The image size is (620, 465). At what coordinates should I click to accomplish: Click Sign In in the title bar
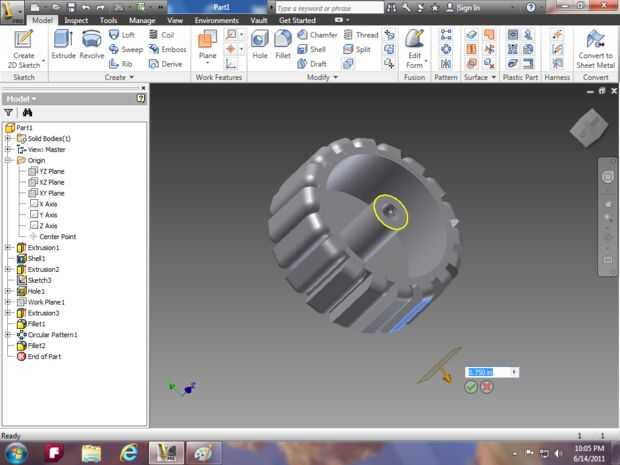click(x=464, y=8)
